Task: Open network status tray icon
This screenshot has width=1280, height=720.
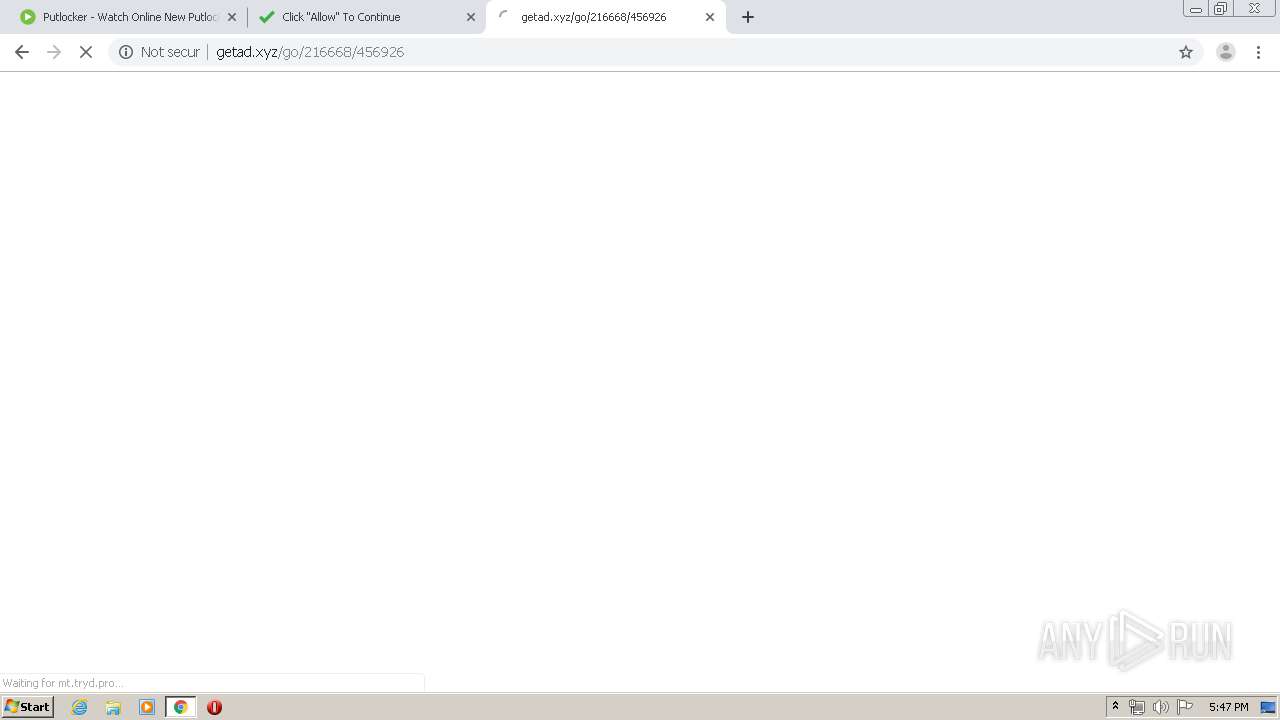Action: pyautogui.click(x=1137, y=707)
